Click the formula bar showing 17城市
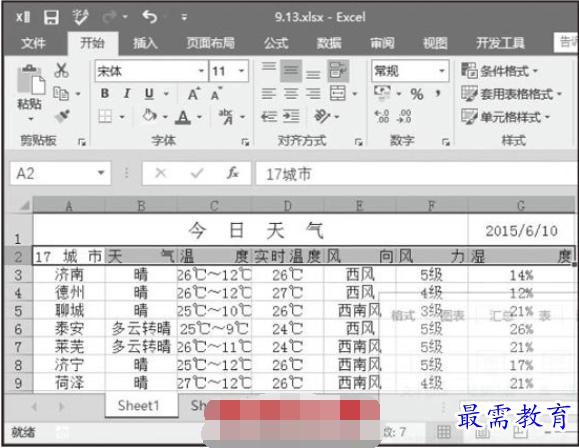The image size is (579, 448). click(417, 174)
